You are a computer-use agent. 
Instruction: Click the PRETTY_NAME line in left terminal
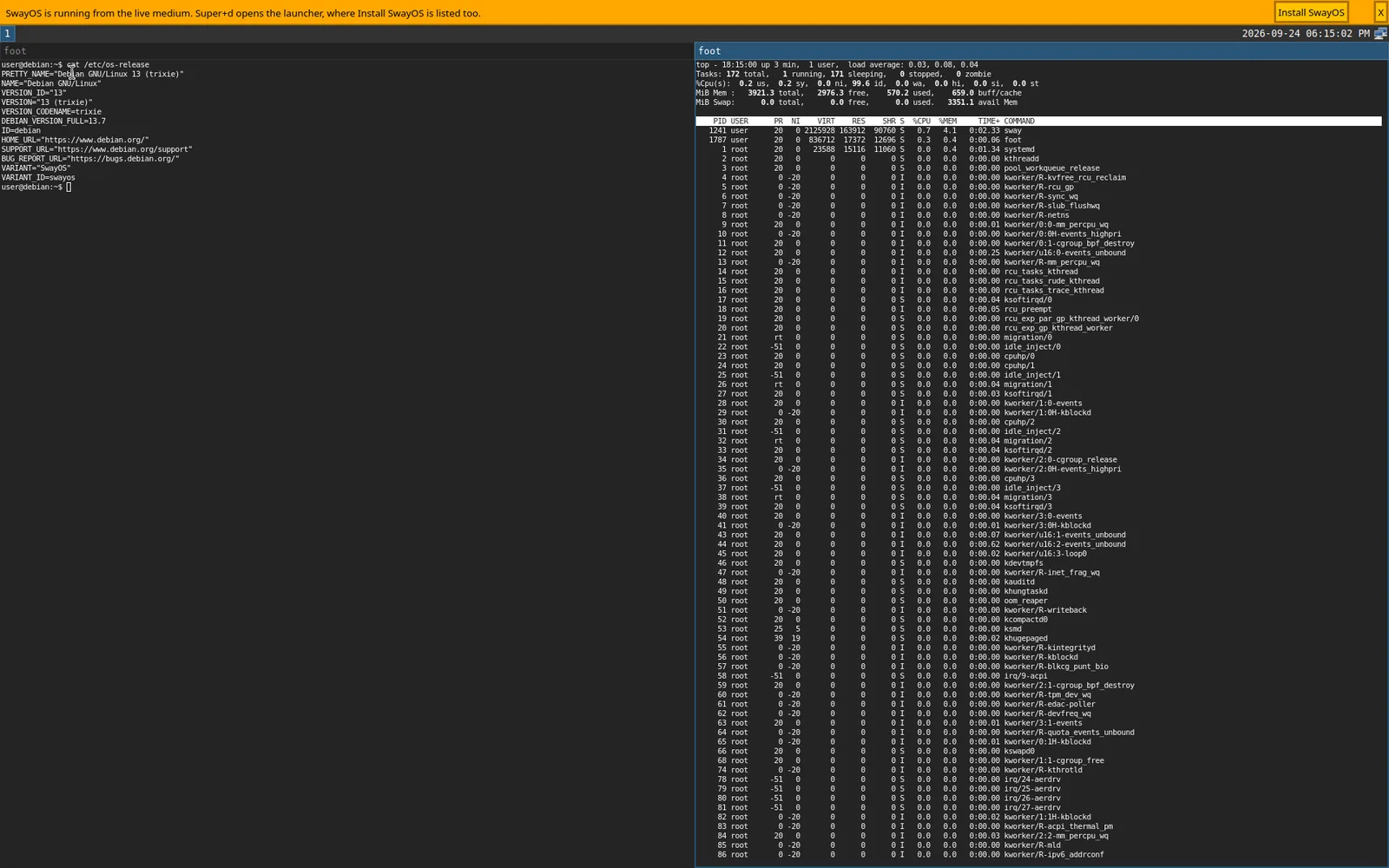[93, 75]
